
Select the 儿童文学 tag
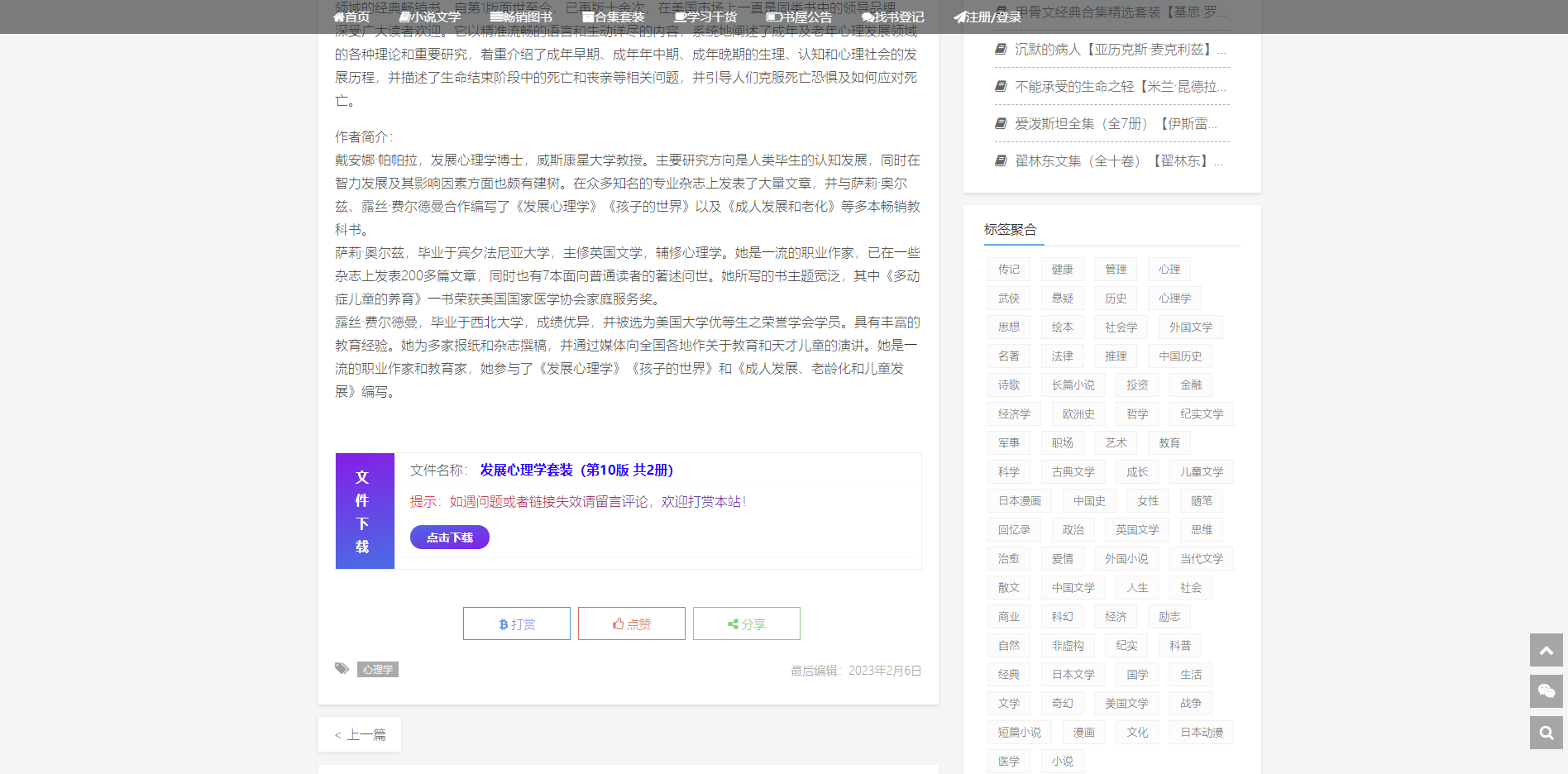pos(1202,472)
